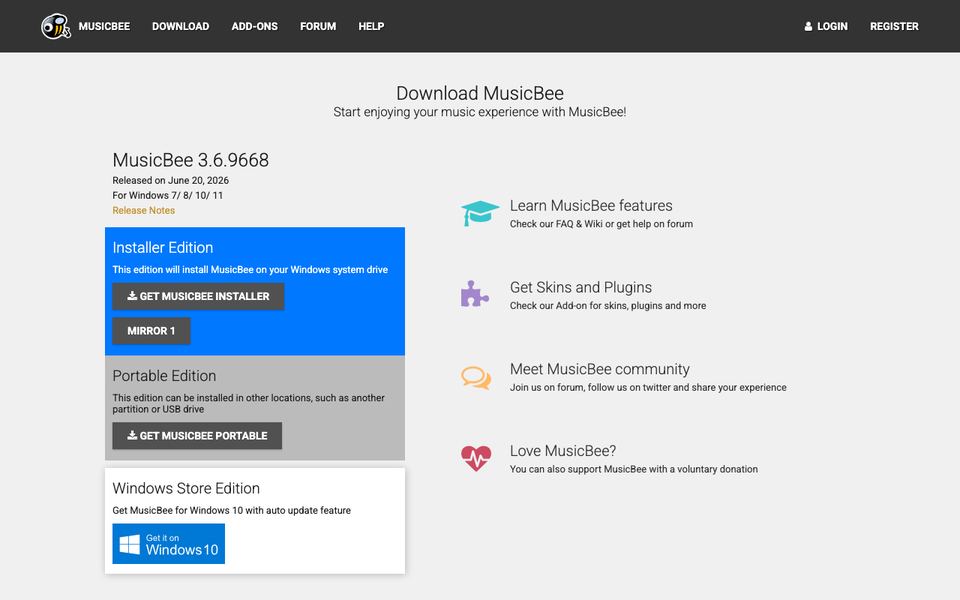The height and width of the screenshot is (600, 960).
Task: Click the Installer Edition heading
Action: pyautogui.click(x=163, y=247)
